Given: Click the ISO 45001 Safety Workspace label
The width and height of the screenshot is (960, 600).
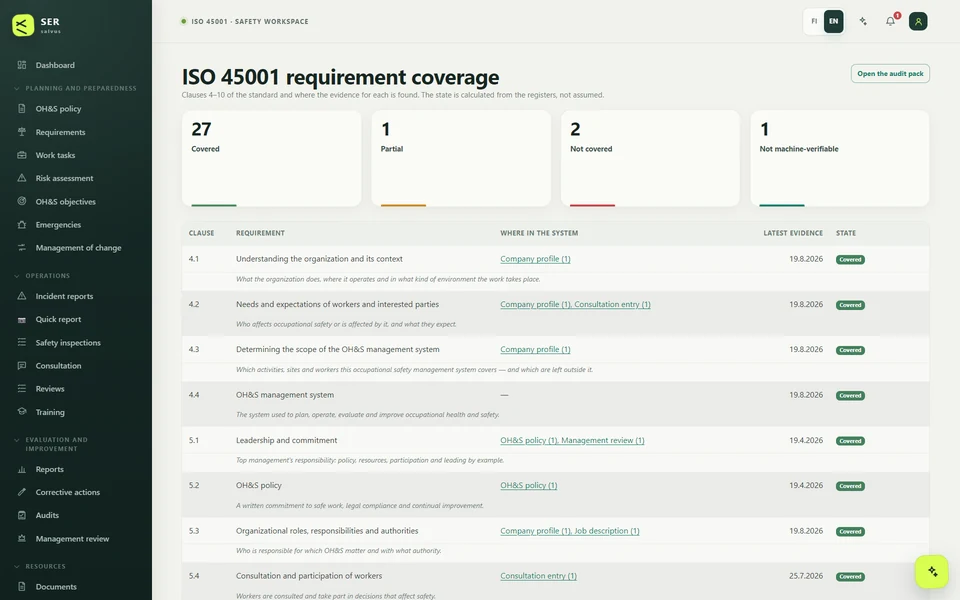Looking at the screenshot, I should pos(249,21).
